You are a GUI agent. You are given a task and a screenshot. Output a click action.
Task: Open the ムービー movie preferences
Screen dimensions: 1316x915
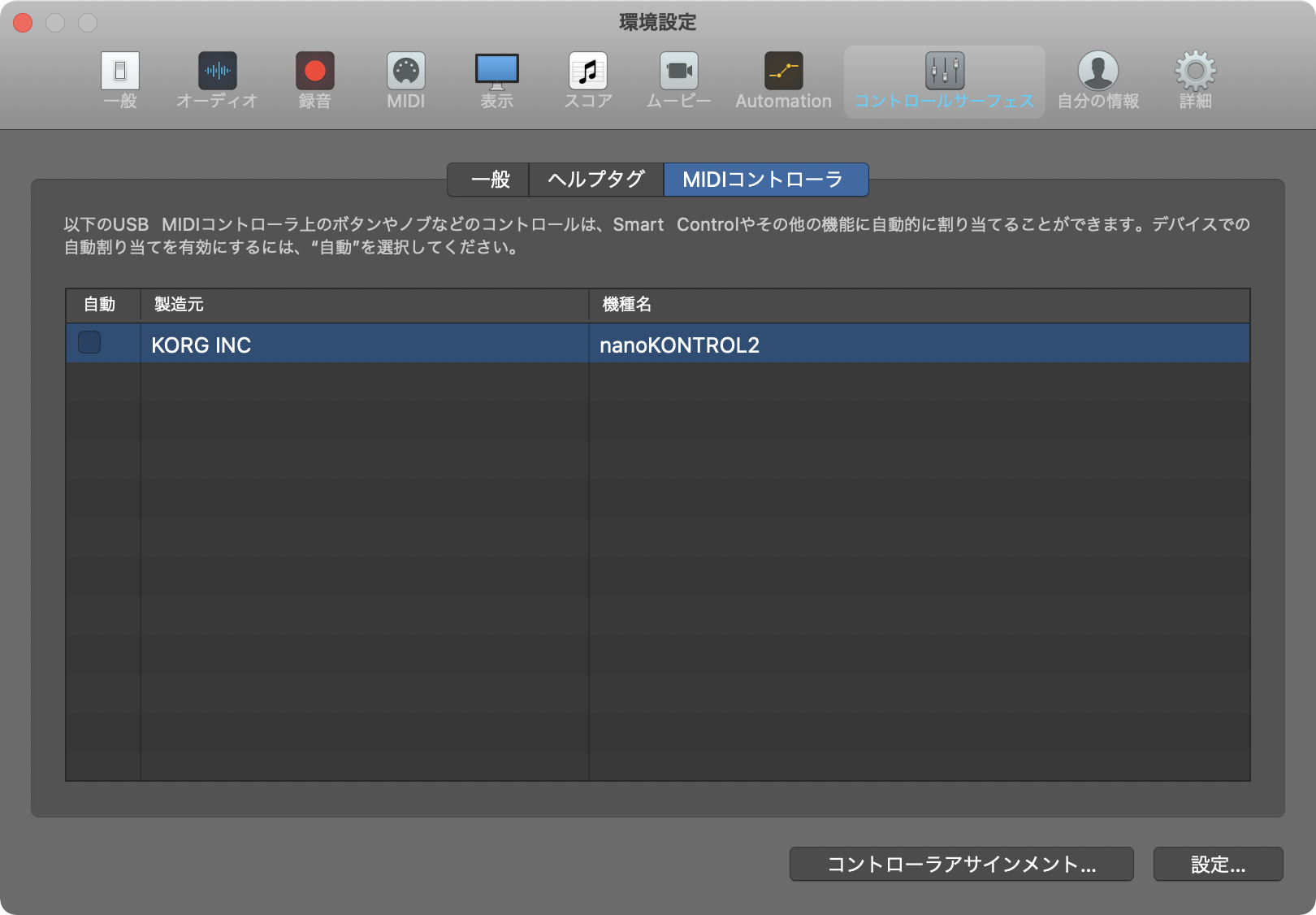click(x=678, y=80)
